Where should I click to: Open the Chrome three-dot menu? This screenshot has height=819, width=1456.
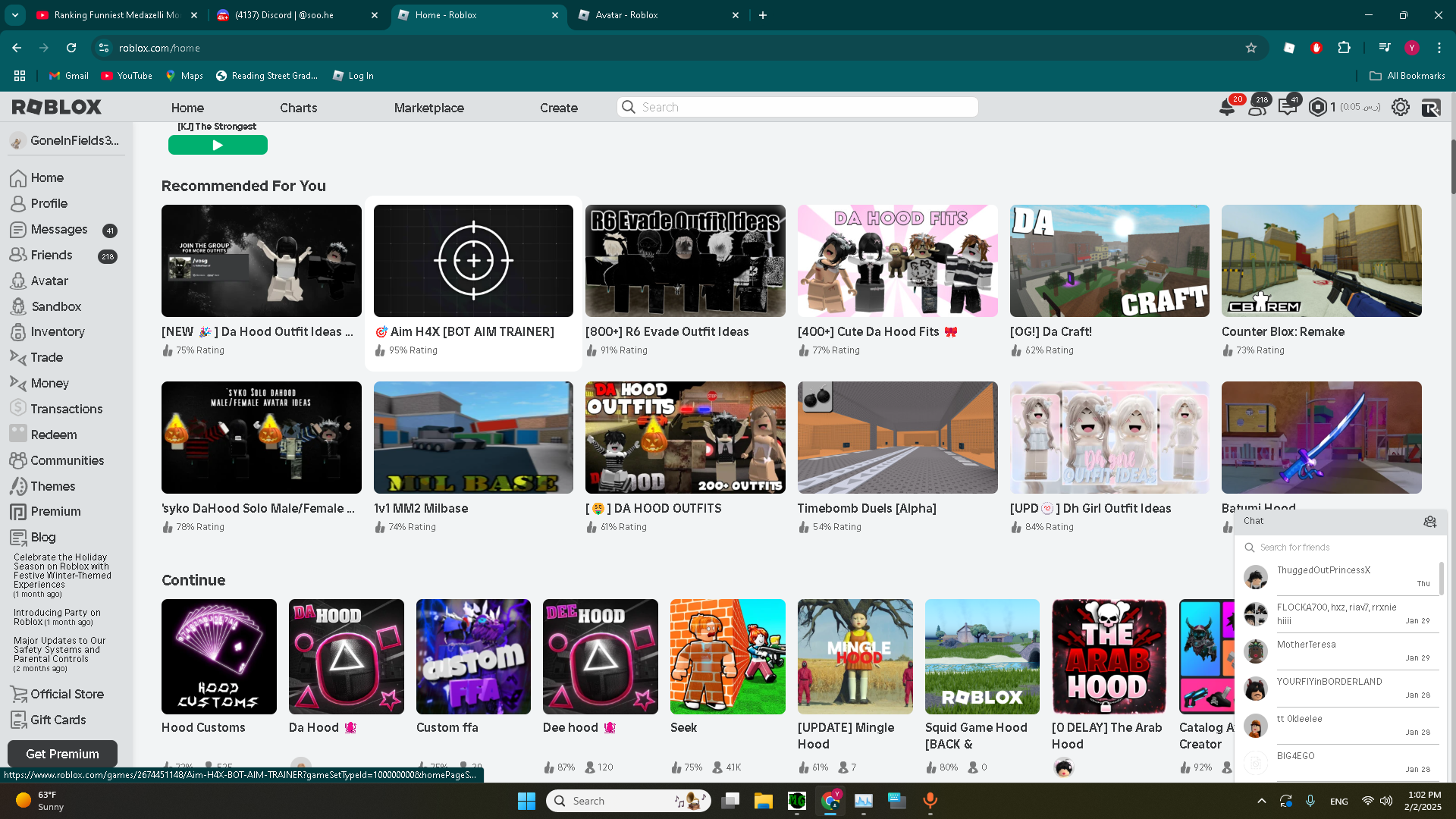[1439, 48]
